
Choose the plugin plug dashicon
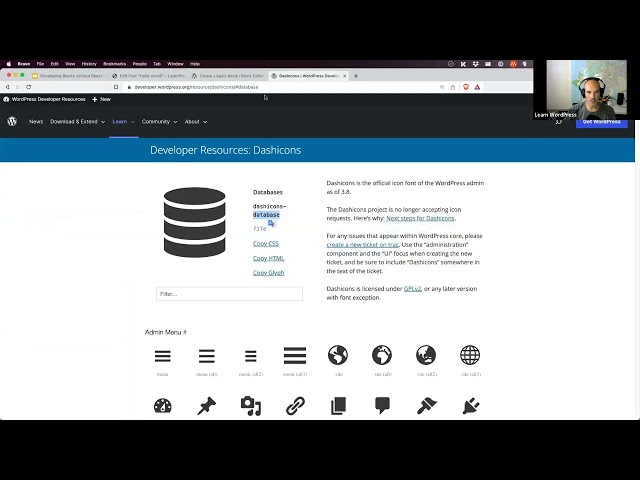point(471,406)
